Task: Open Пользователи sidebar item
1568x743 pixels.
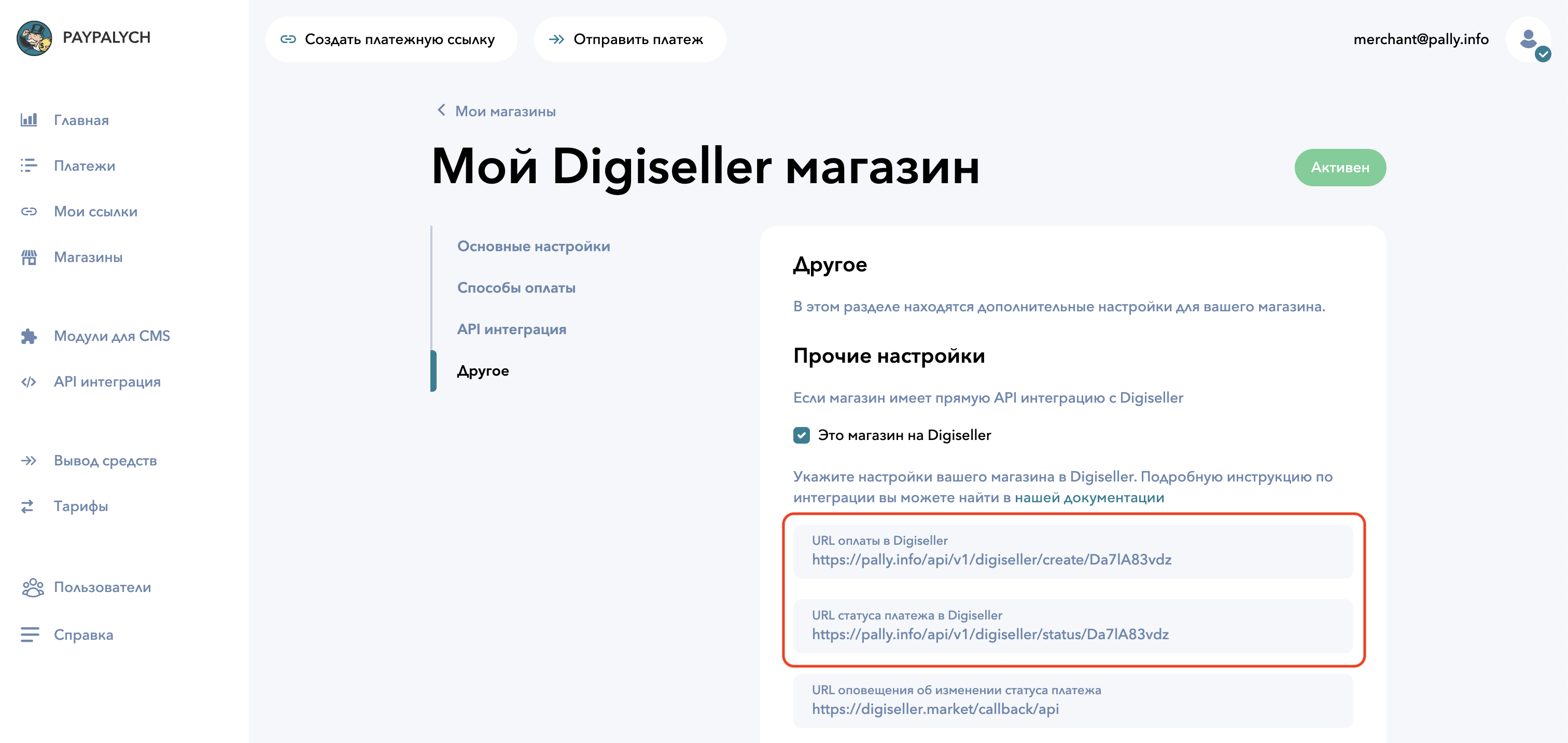Action: click(x=102, y=587)
